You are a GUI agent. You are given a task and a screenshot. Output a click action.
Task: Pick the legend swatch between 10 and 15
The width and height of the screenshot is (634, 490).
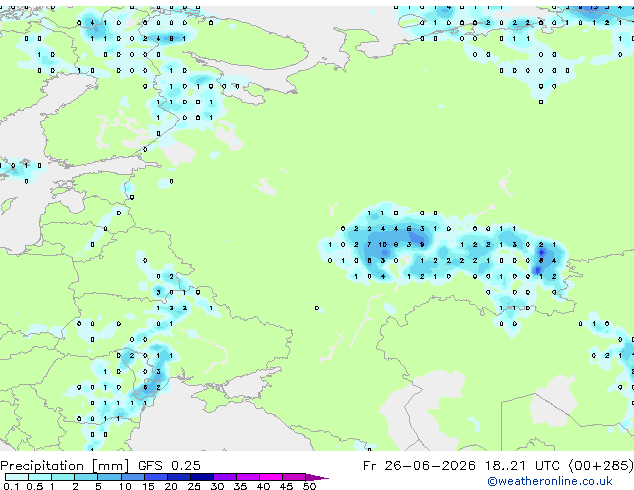pyautogui.click(x=132, y=477)
